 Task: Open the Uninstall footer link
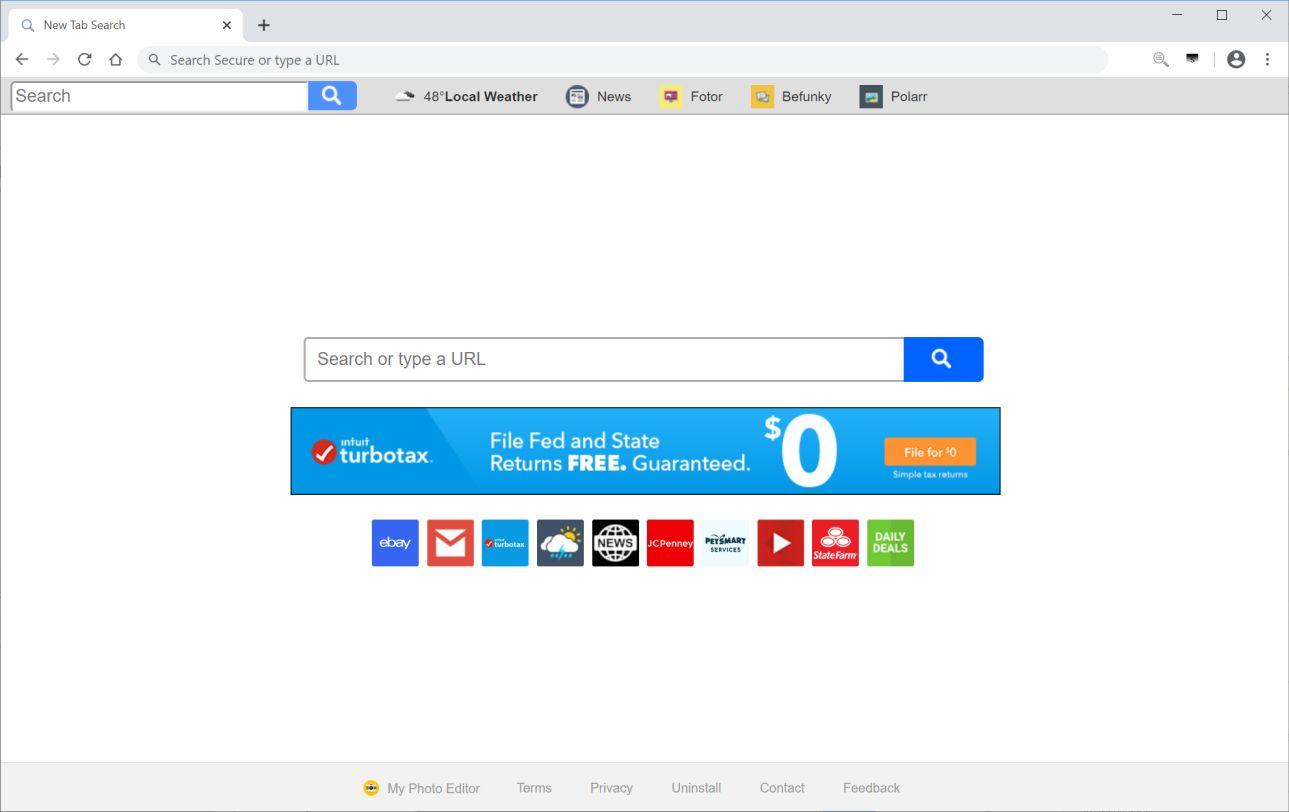pyautogui.click(x=696, y=788)
